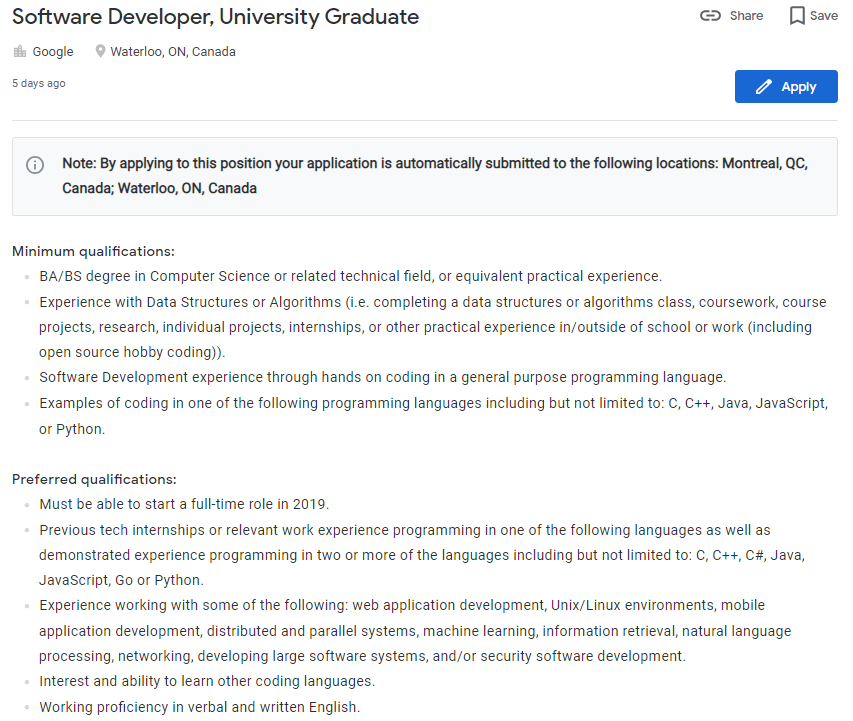Click the Software Developer, University Graduate title
This screenshot has width=853, height=721.
215,17
